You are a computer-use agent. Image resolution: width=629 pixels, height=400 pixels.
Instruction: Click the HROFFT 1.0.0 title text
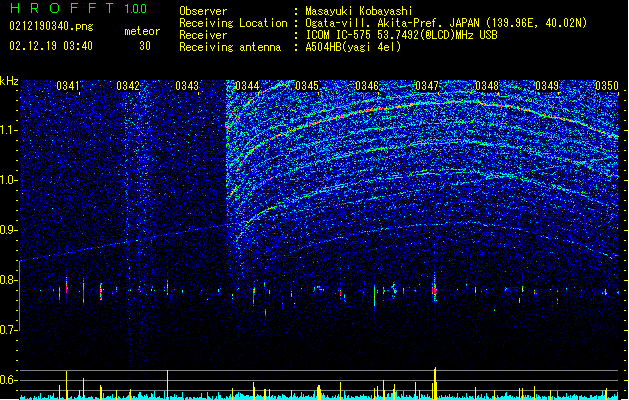(x=78, y=8)
